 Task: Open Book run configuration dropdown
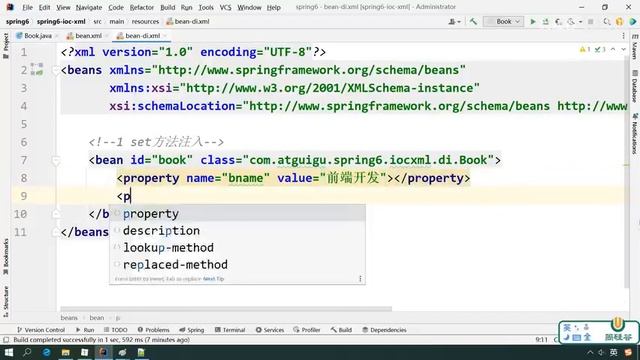503,22
